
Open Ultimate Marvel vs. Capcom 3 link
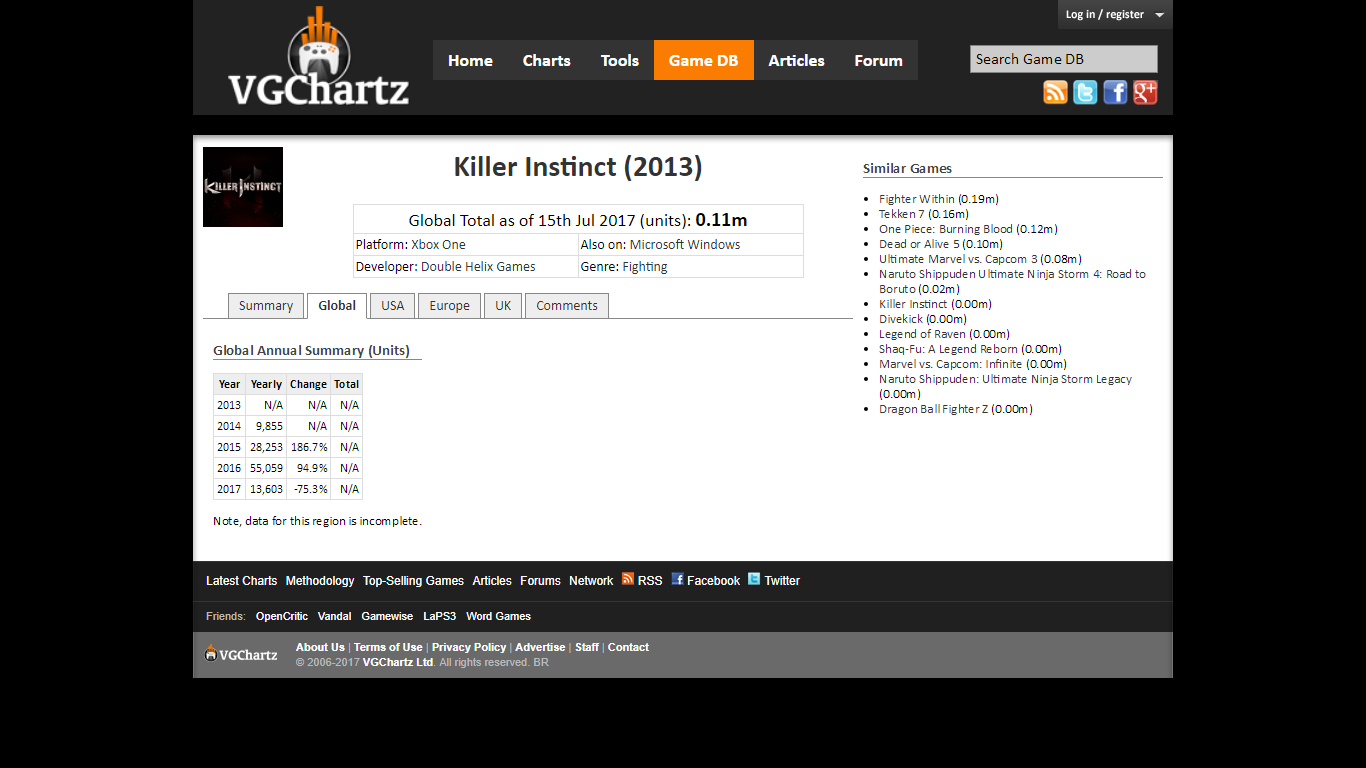[959, 259]
